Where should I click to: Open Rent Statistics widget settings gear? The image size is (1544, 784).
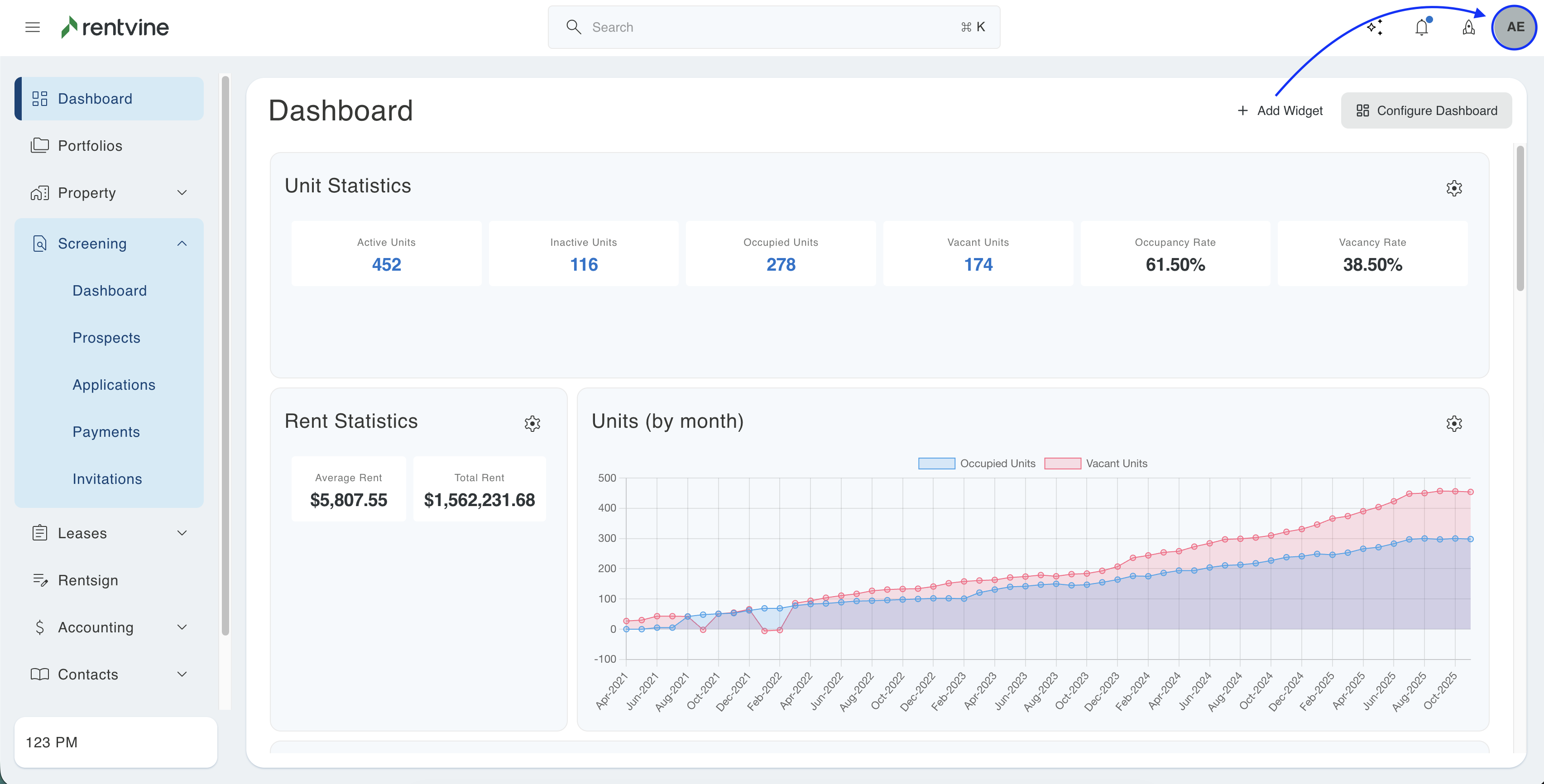pyautogui.click(x=532, y=424)
